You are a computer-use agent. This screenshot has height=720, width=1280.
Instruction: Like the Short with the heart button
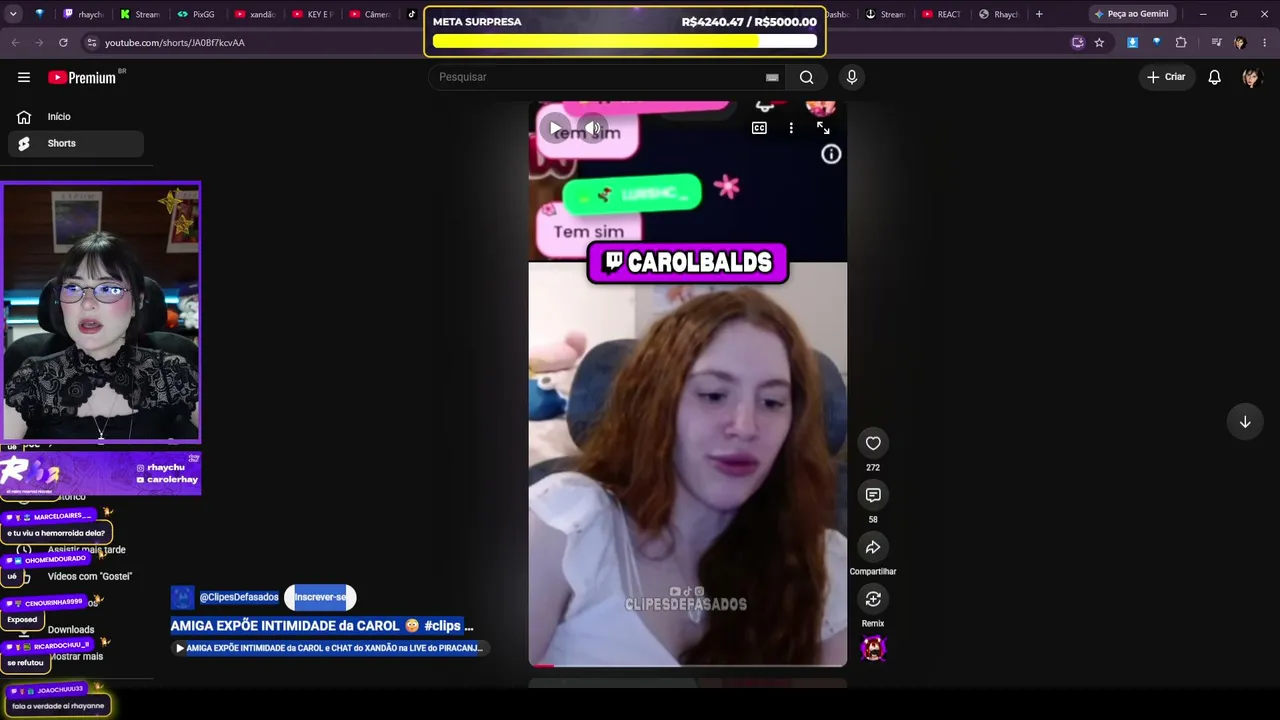873,443
